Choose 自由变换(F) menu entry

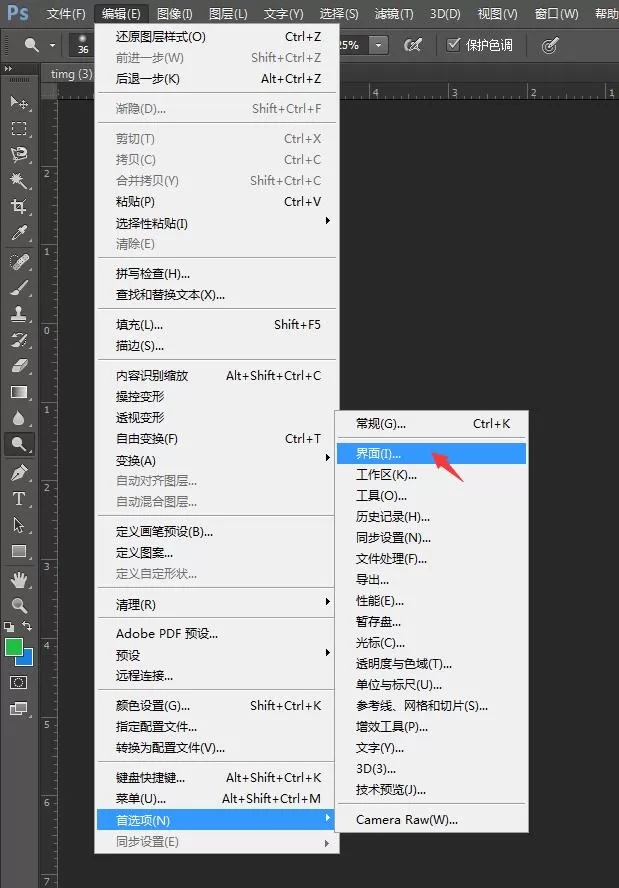click(x=217, y=439)
